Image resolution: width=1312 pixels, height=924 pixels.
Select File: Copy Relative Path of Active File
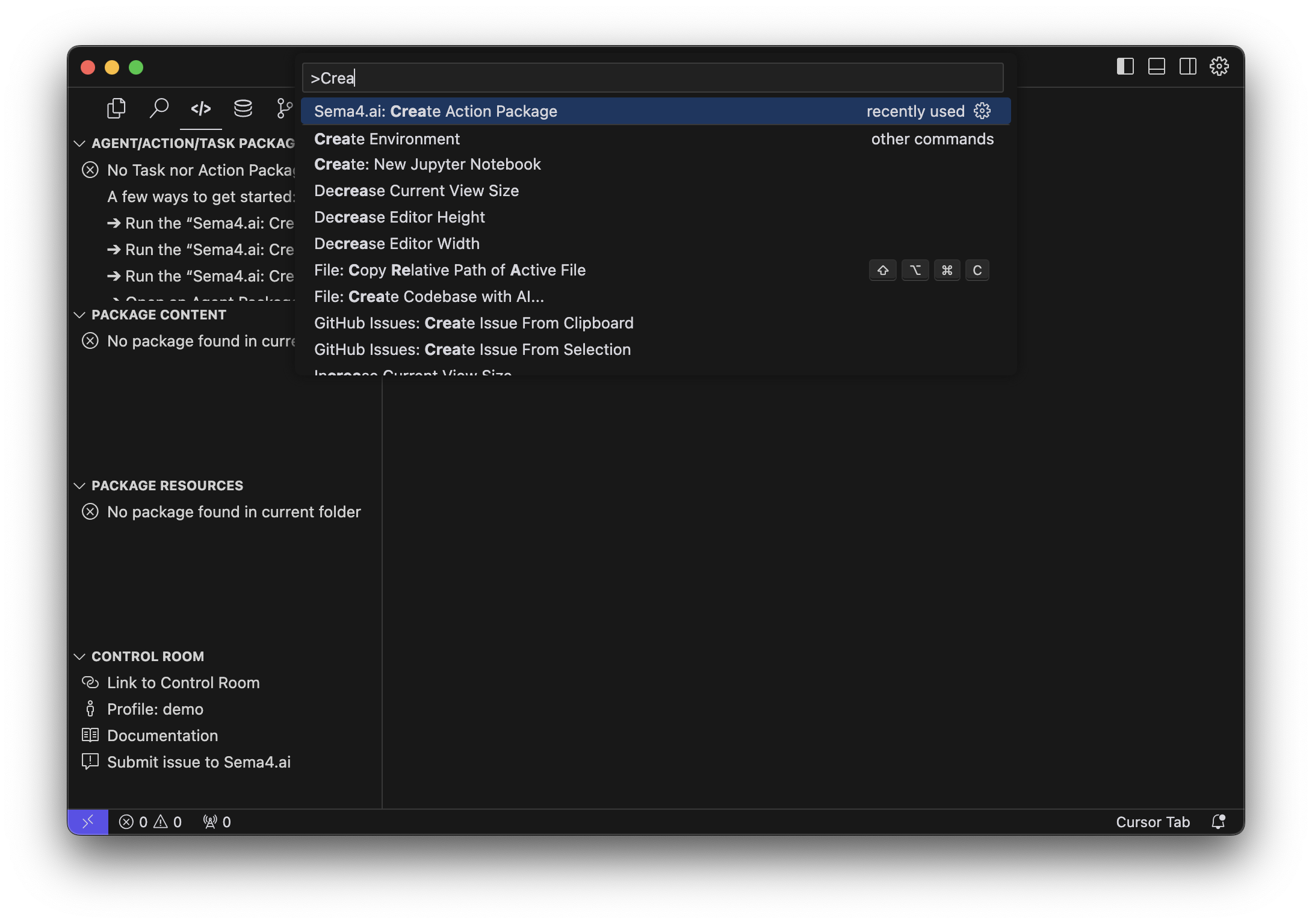[x=656, y=270]
